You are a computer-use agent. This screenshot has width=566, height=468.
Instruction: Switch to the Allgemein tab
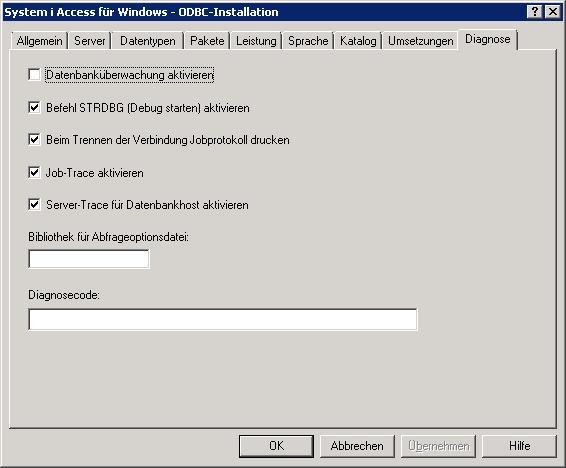coord(40,41)
